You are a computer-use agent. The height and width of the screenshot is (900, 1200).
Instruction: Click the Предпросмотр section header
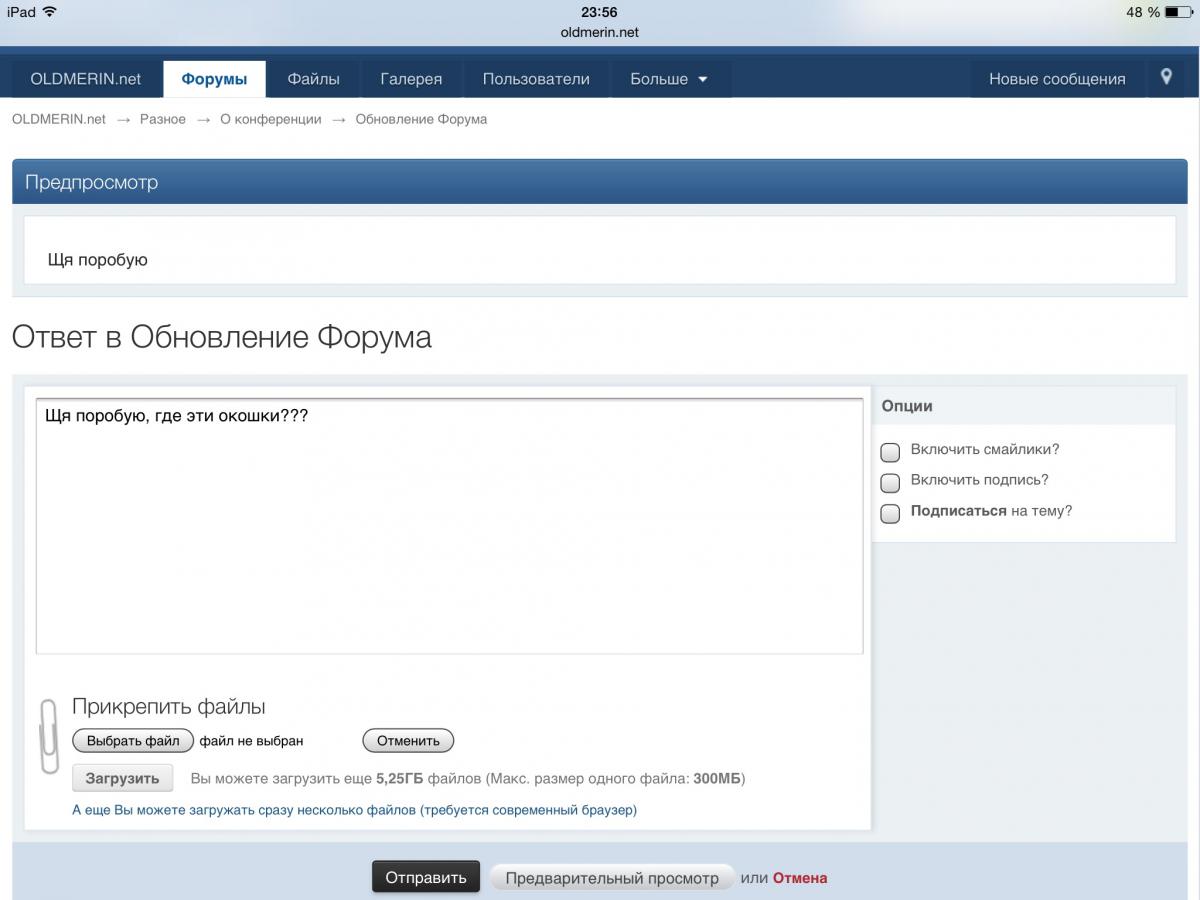coord(600,182)
